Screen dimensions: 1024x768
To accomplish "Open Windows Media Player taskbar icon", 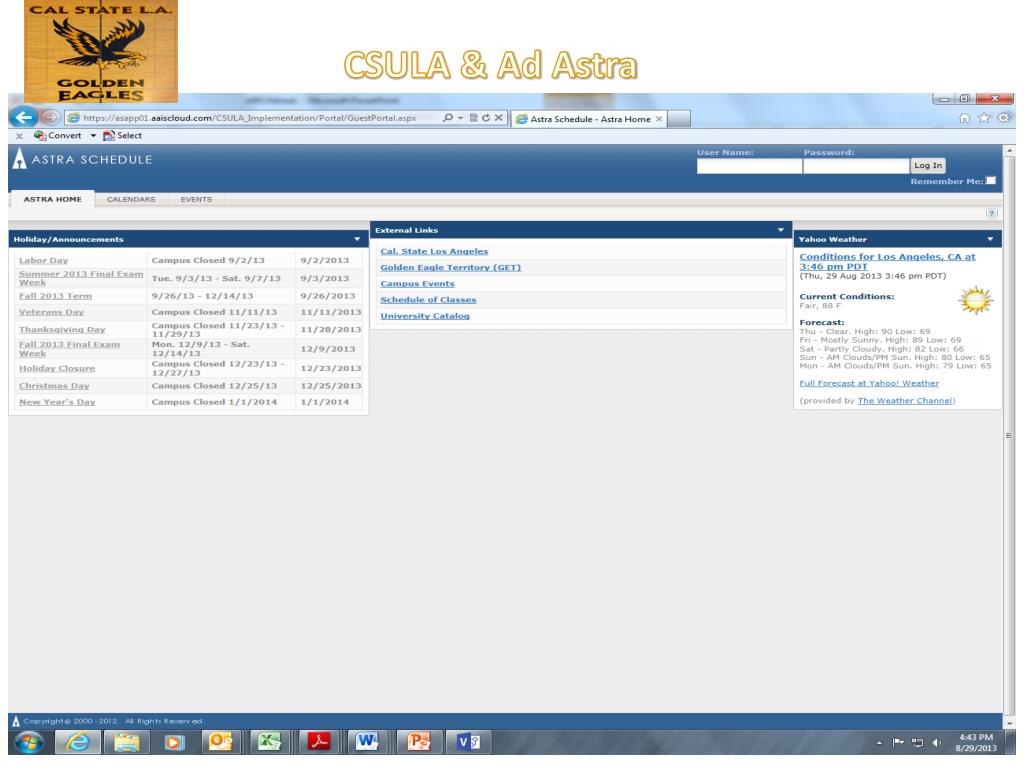I will click(x=174, y=743).
